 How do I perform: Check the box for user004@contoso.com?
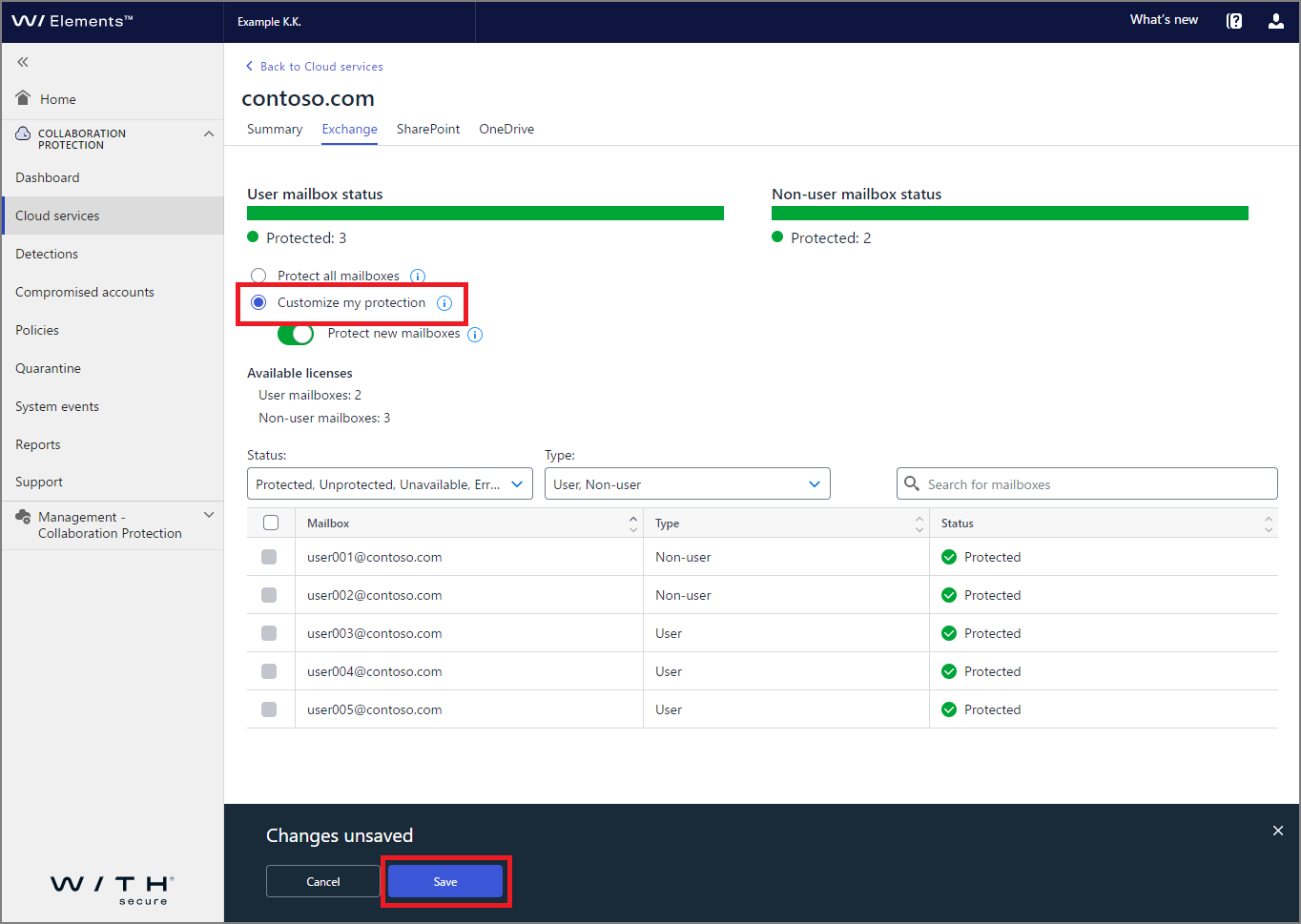269,671
